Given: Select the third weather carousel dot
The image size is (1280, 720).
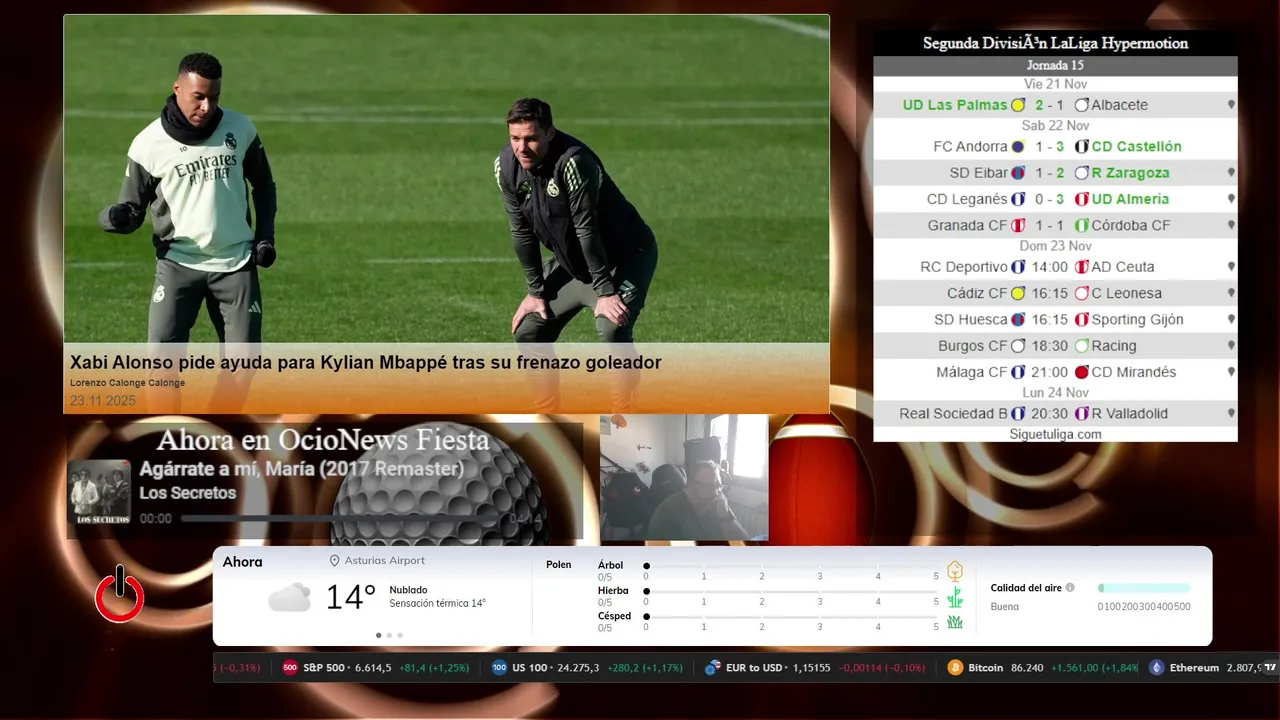Looking at the screenshot, I should (x=400, y=635).
